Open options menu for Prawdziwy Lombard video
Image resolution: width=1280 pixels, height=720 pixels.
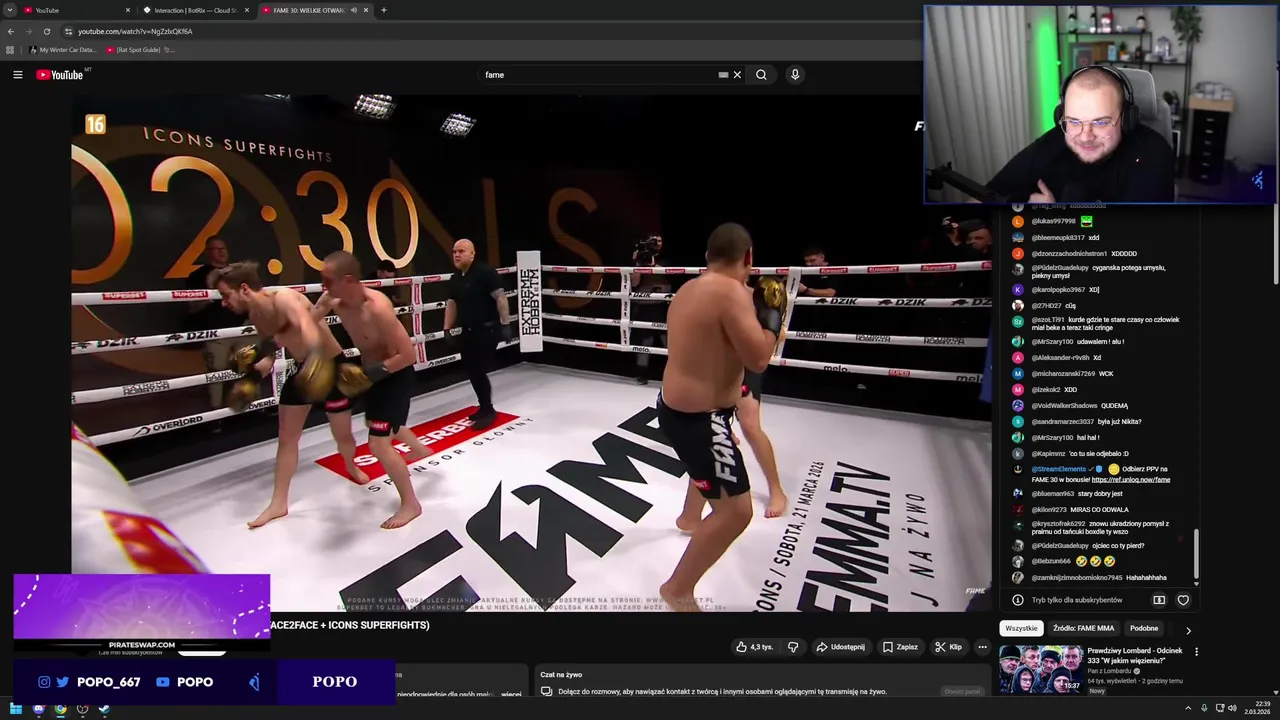click(x=1196, y=652)
